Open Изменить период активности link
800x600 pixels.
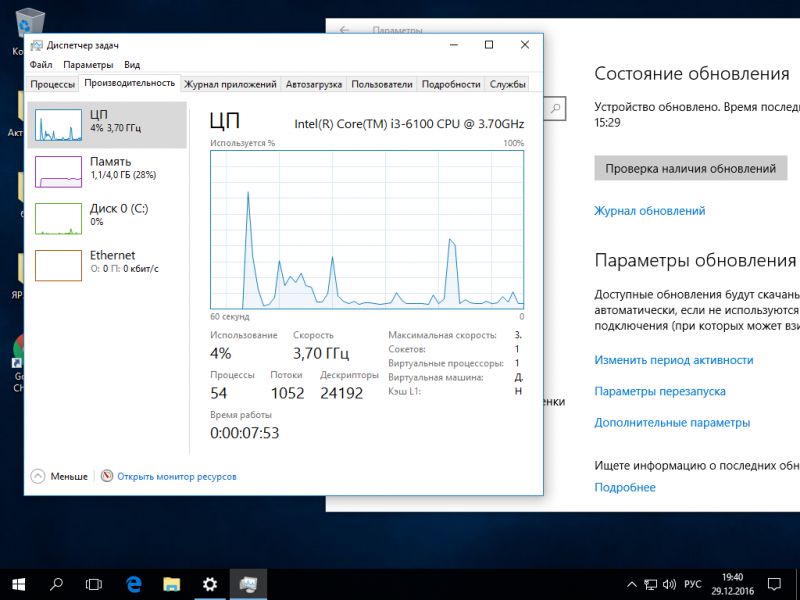tap(673, 360)
